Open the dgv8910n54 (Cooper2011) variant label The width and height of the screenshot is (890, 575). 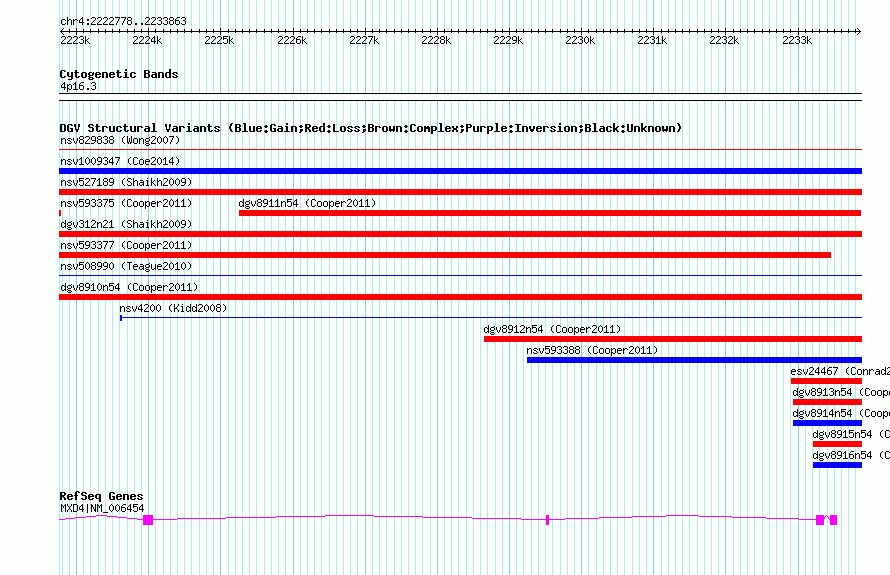128,287
